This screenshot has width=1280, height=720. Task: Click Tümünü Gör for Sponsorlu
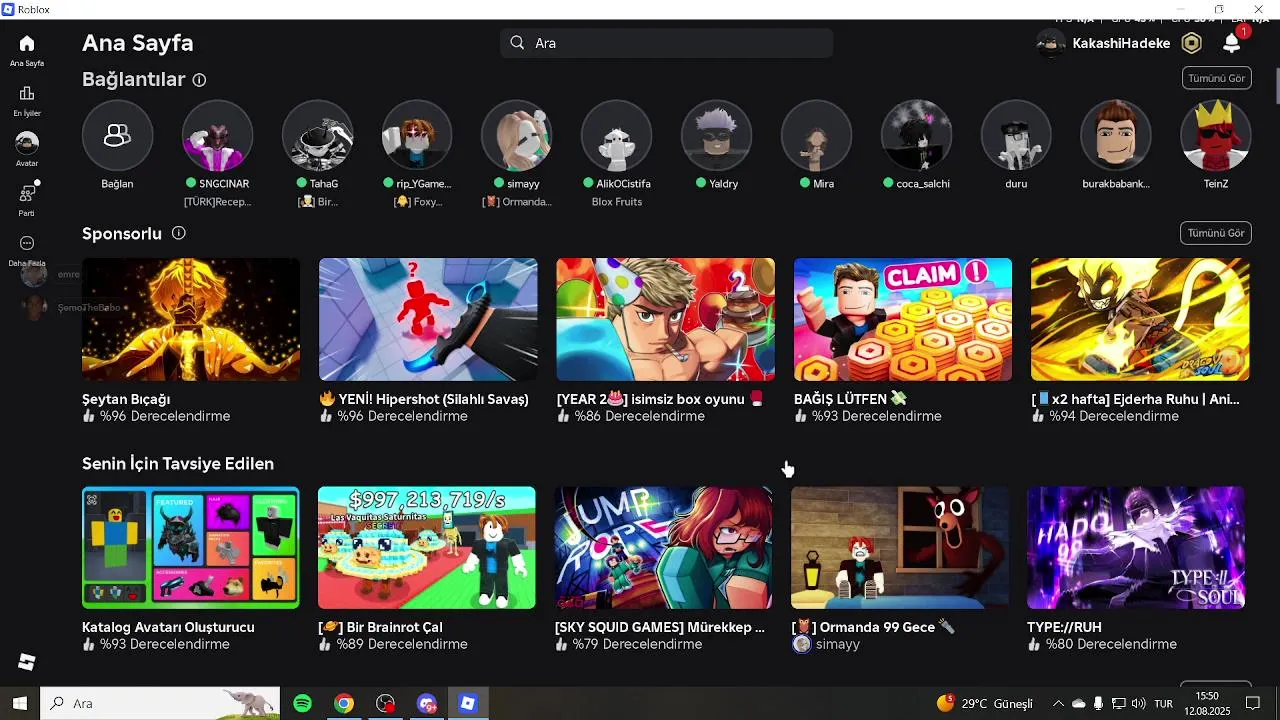pyautogui.click(x=1216, y=233)
